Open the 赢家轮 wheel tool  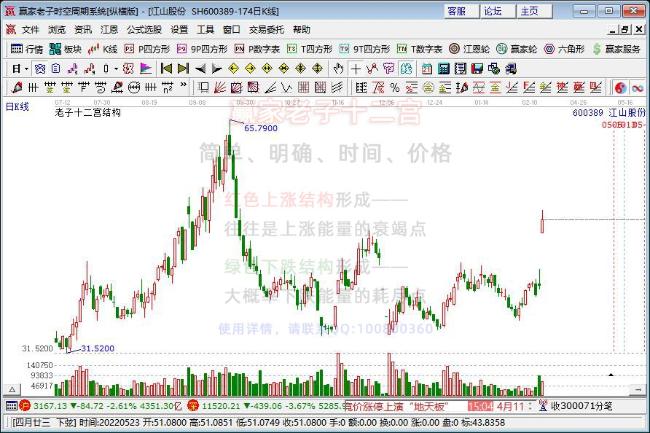coord(517,49)
